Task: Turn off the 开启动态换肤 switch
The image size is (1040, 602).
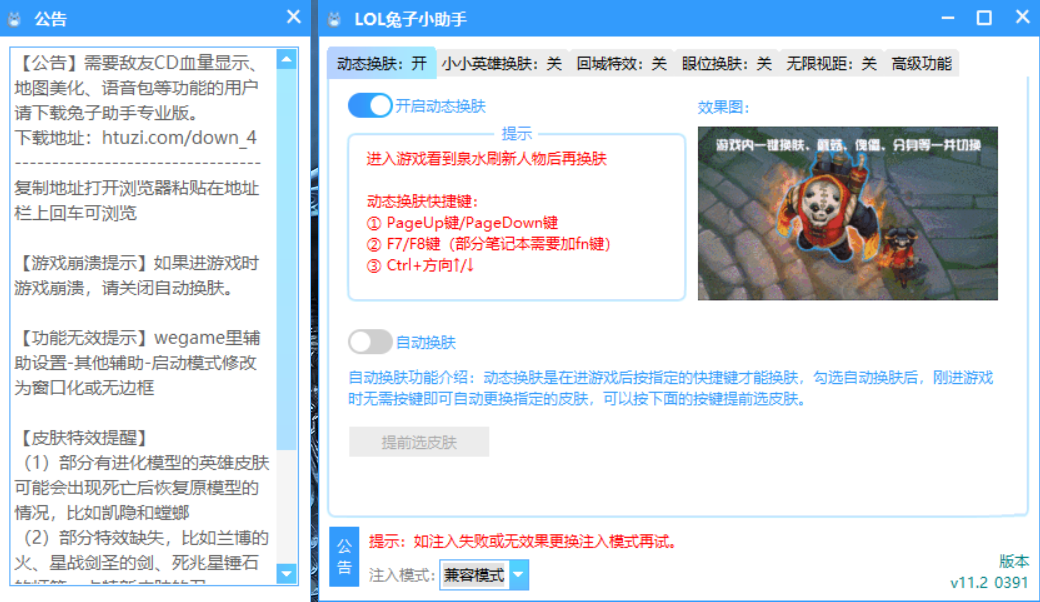Action: coord(371,105)
